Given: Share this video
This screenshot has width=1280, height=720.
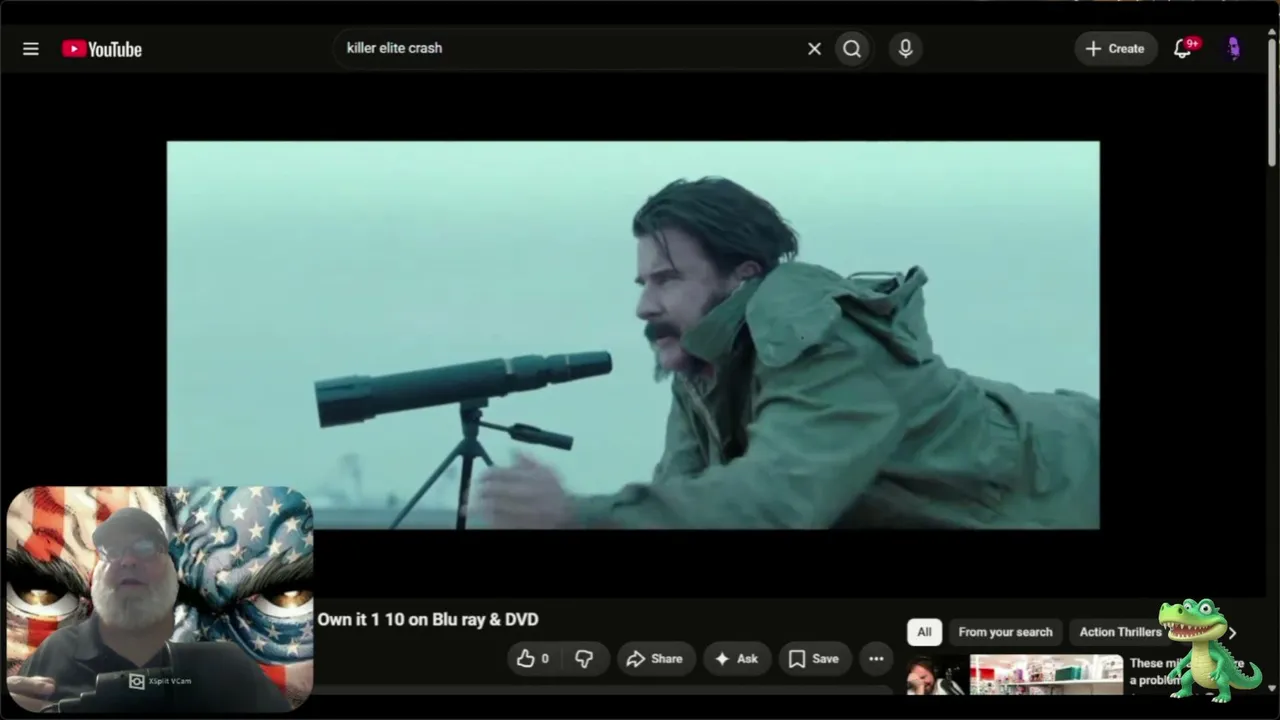Looking at the screenshot, I should click(655, 659).
